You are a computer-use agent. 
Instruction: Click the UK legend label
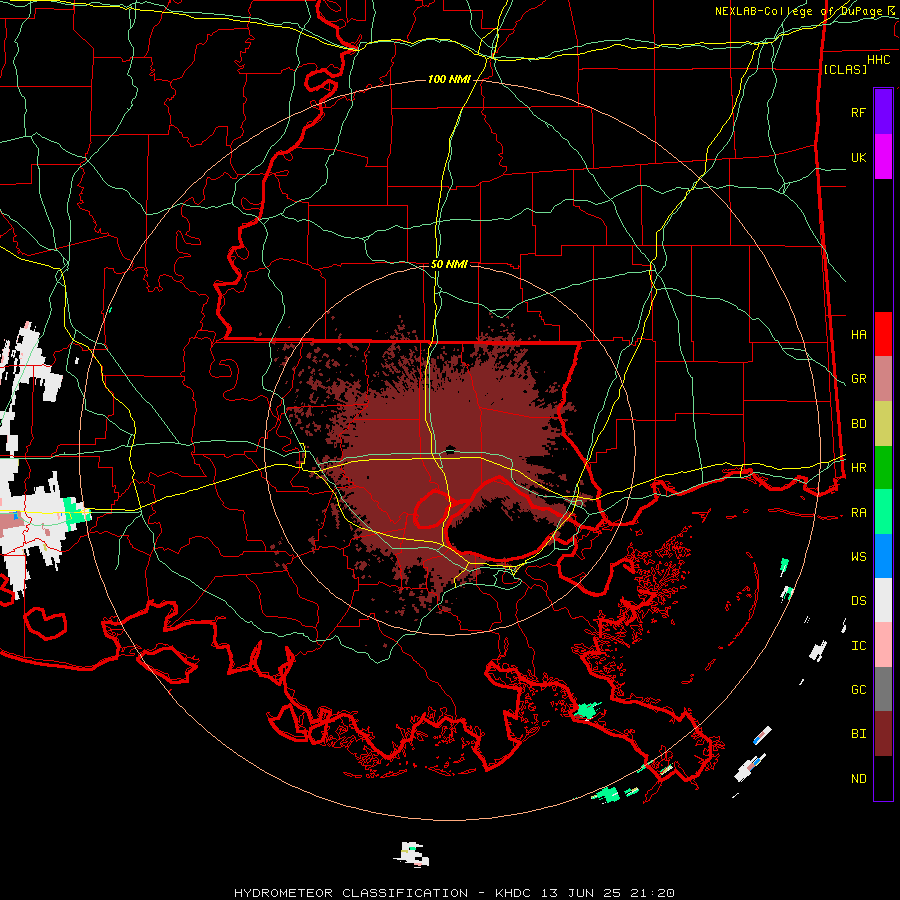[858, 157]
